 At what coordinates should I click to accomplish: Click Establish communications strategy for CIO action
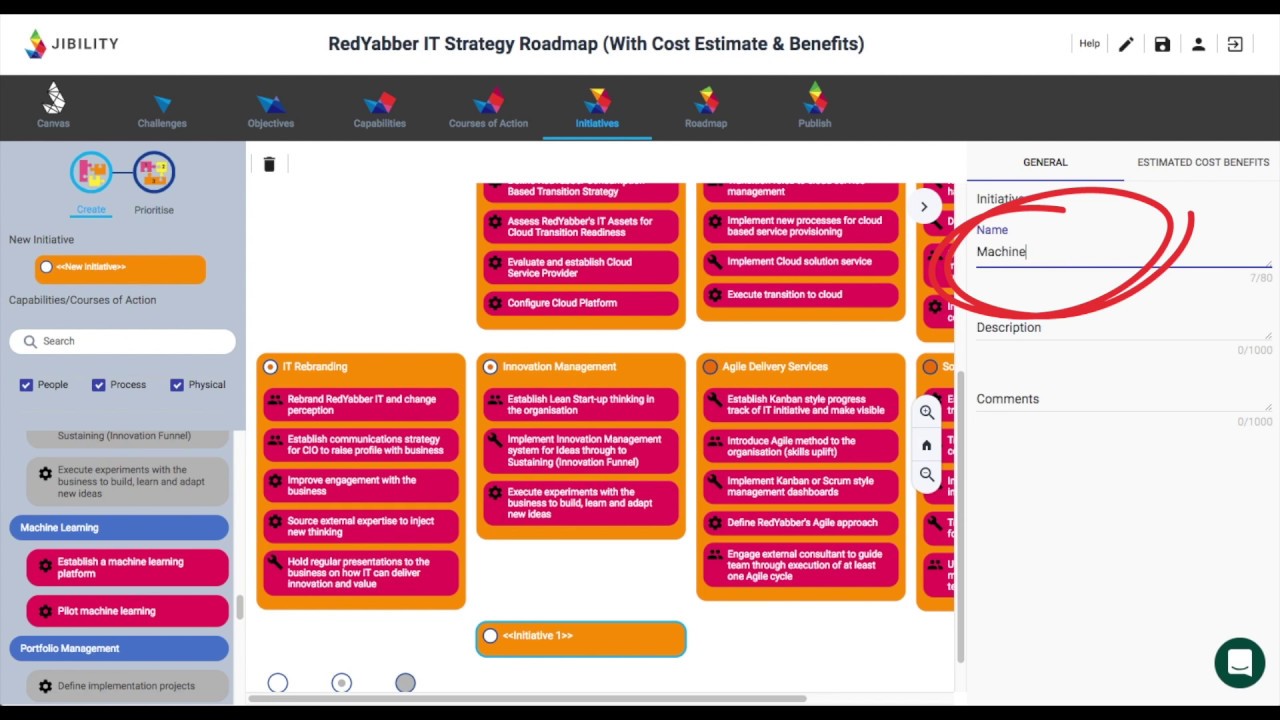[x=361, y=445]
